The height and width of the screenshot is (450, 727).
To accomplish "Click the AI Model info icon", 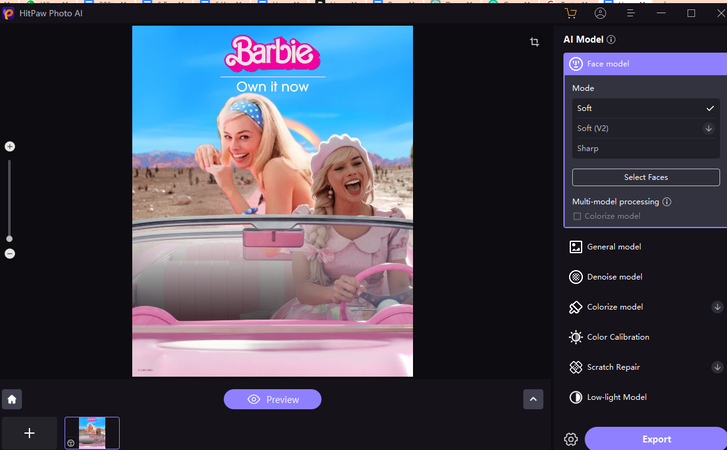I will (611, 40).
